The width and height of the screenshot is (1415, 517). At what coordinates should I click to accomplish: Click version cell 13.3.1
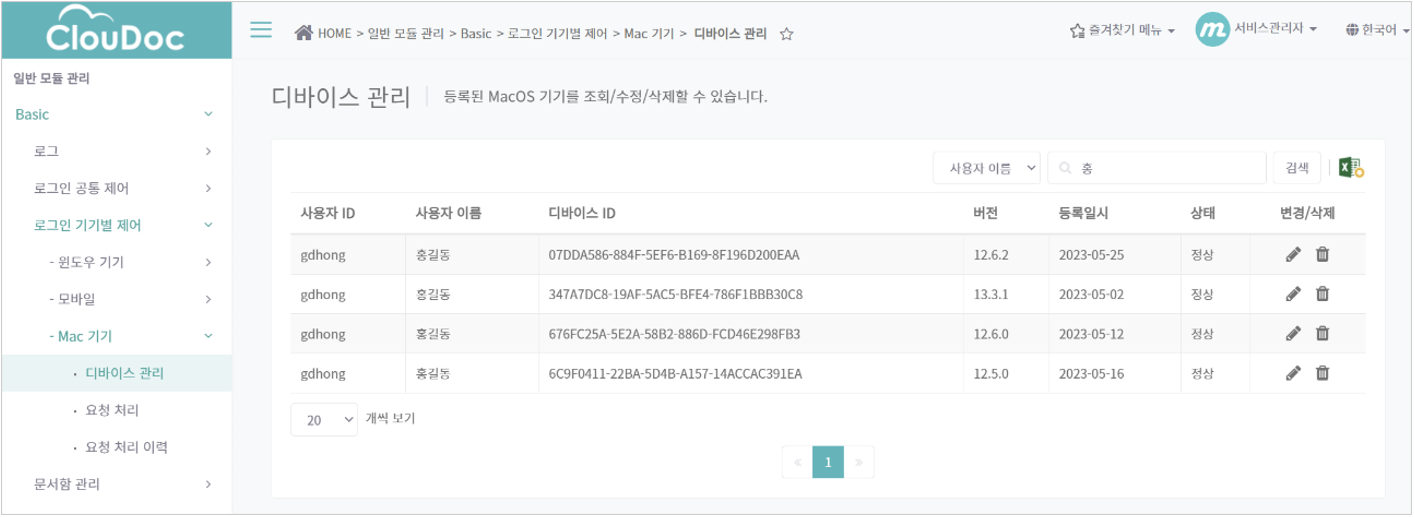coord(990,294)
